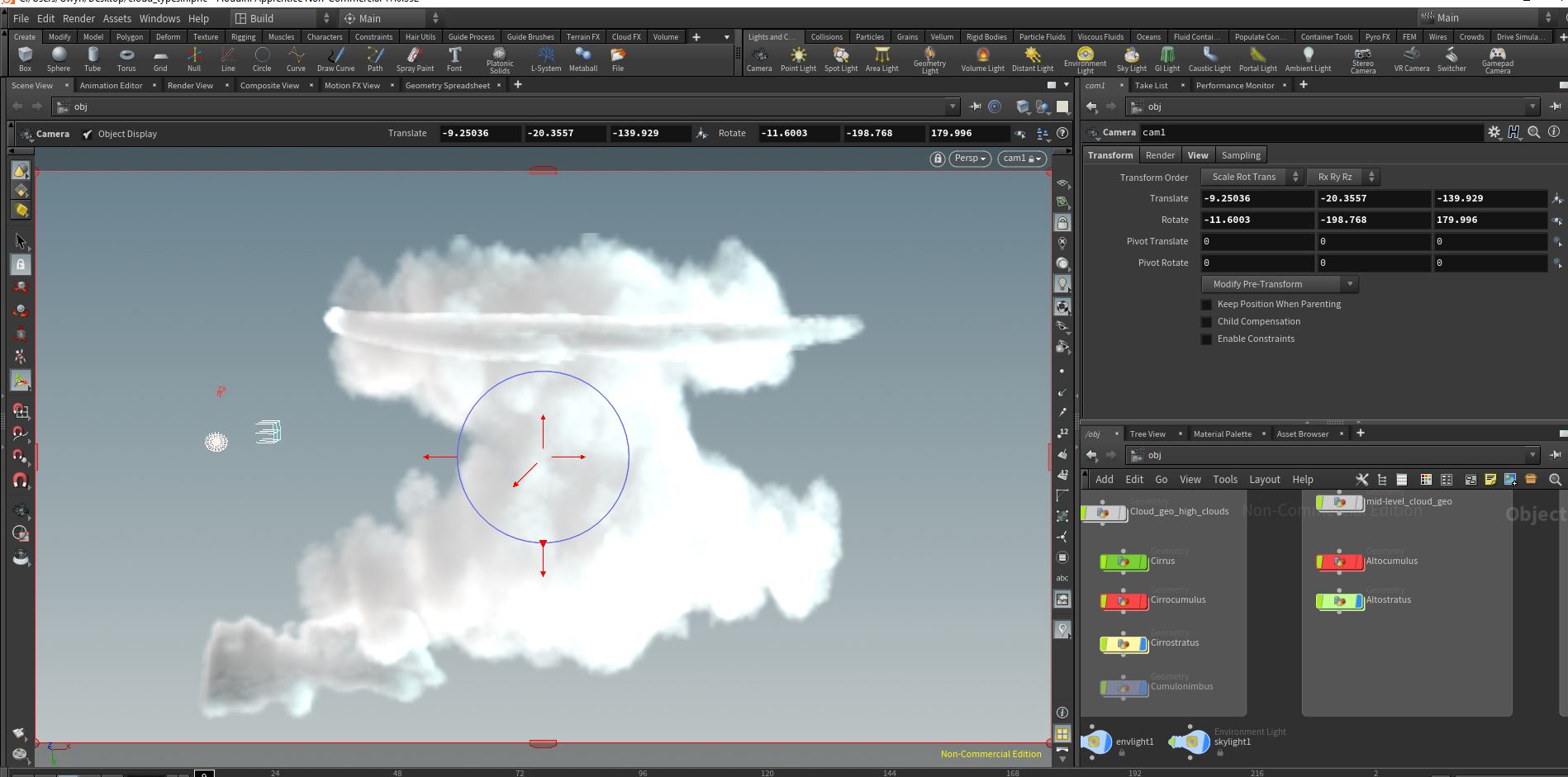The width and height of the screenshot is (1568, 777).
Task: Open the Persp view dropdown in the viewport
Action: [x=968, y=158]
